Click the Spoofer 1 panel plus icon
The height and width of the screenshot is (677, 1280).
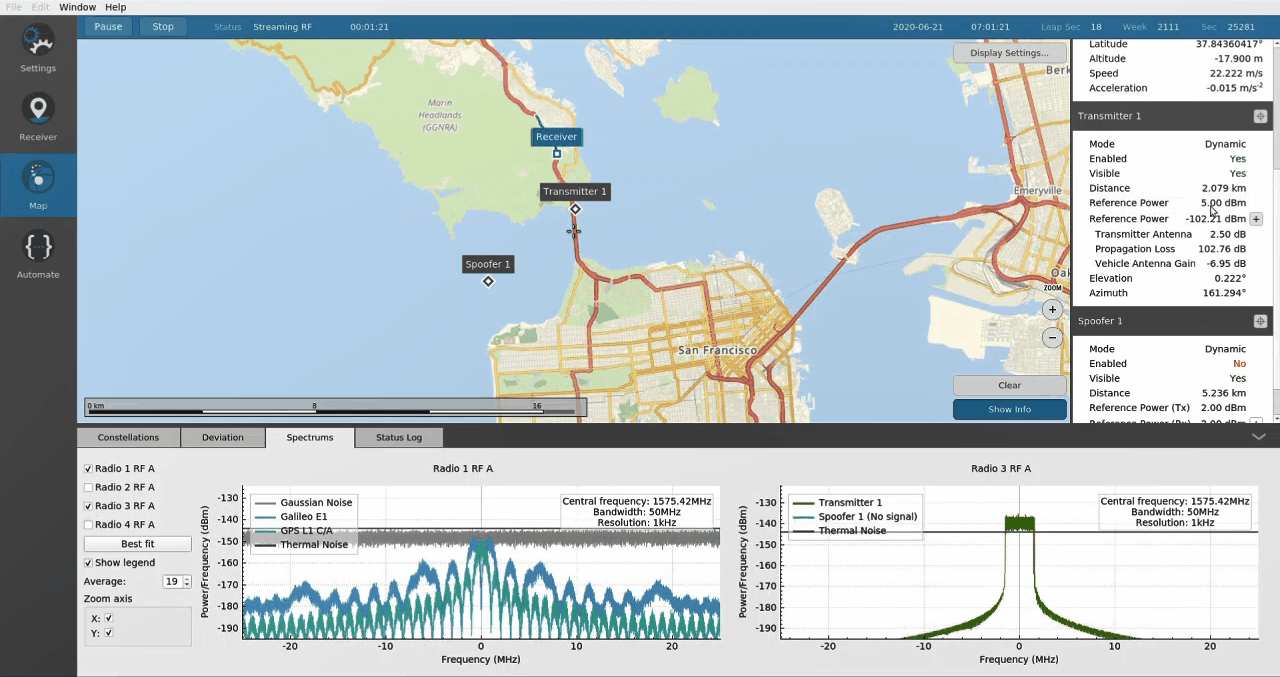tap(1260, 321)
